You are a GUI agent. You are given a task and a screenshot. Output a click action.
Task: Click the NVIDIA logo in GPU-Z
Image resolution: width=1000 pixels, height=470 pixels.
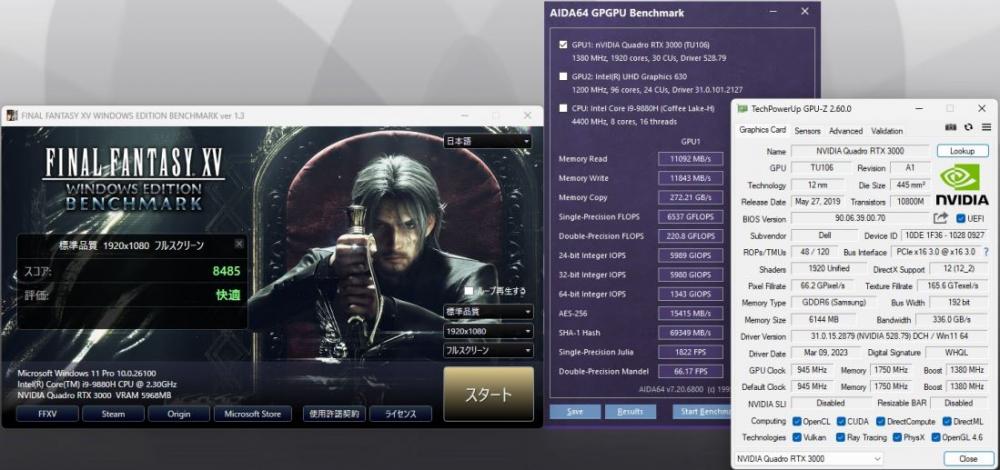(962, 186)
